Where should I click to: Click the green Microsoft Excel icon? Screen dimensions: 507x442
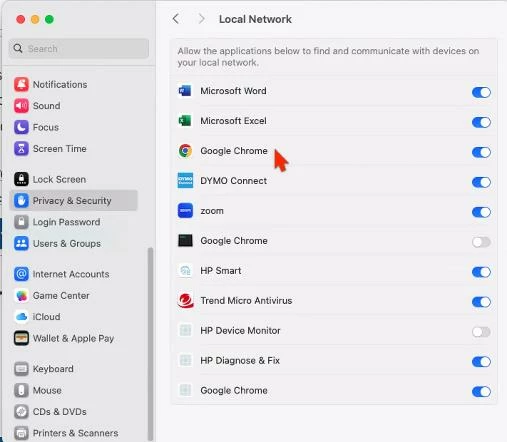185,121
